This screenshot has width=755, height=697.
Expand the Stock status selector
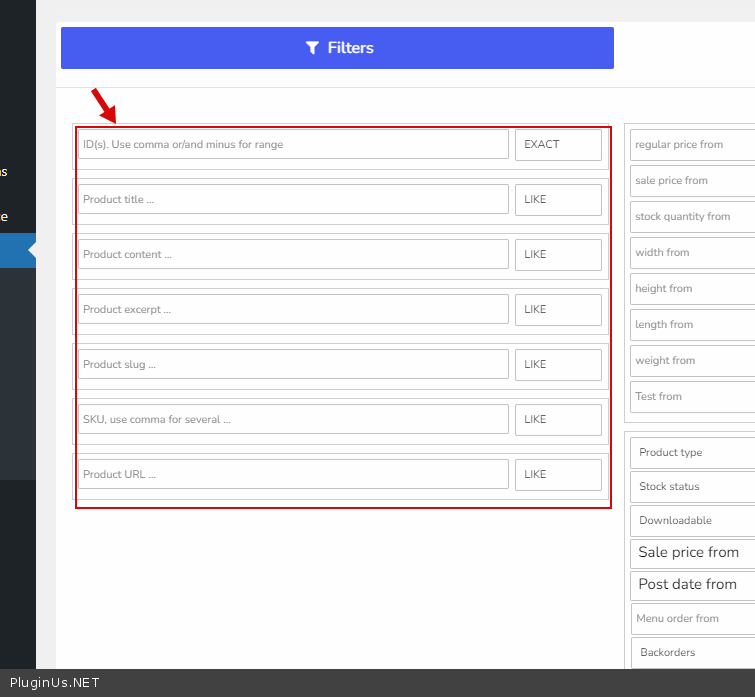point(693,486)
